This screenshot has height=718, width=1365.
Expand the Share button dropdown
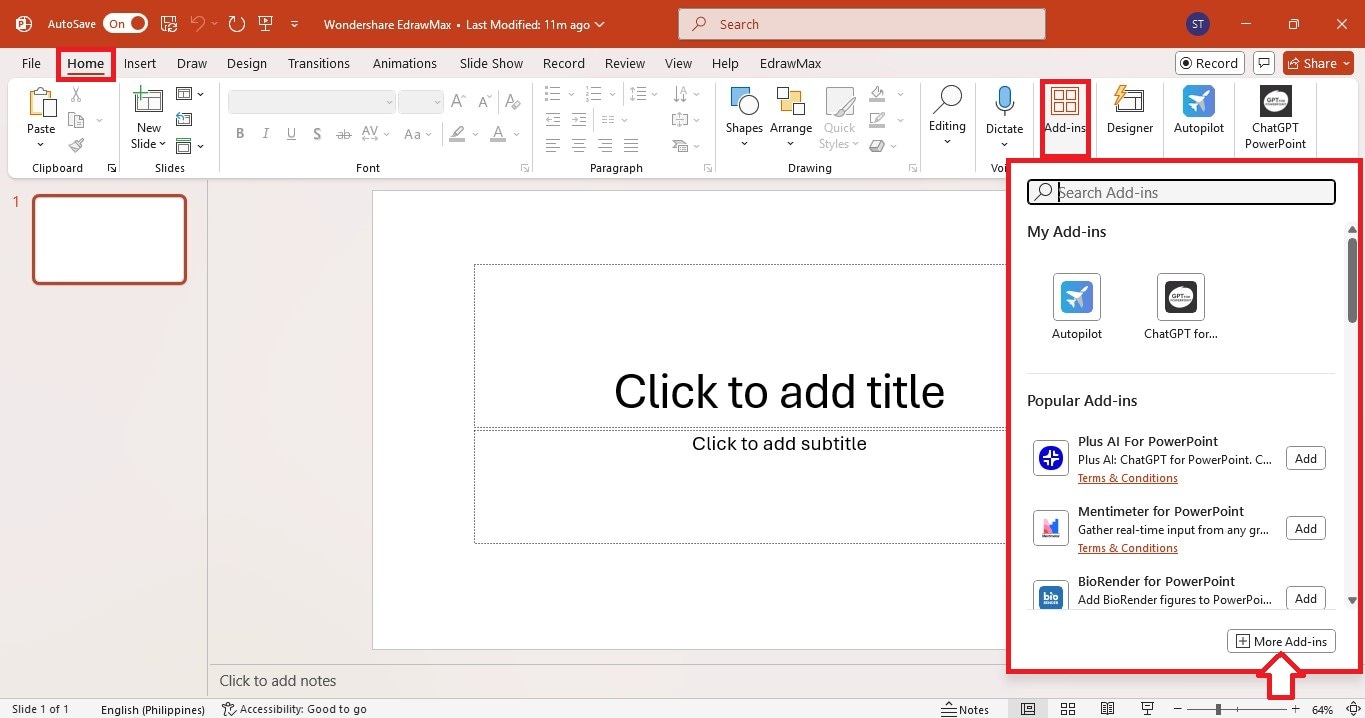[1346, 63]
